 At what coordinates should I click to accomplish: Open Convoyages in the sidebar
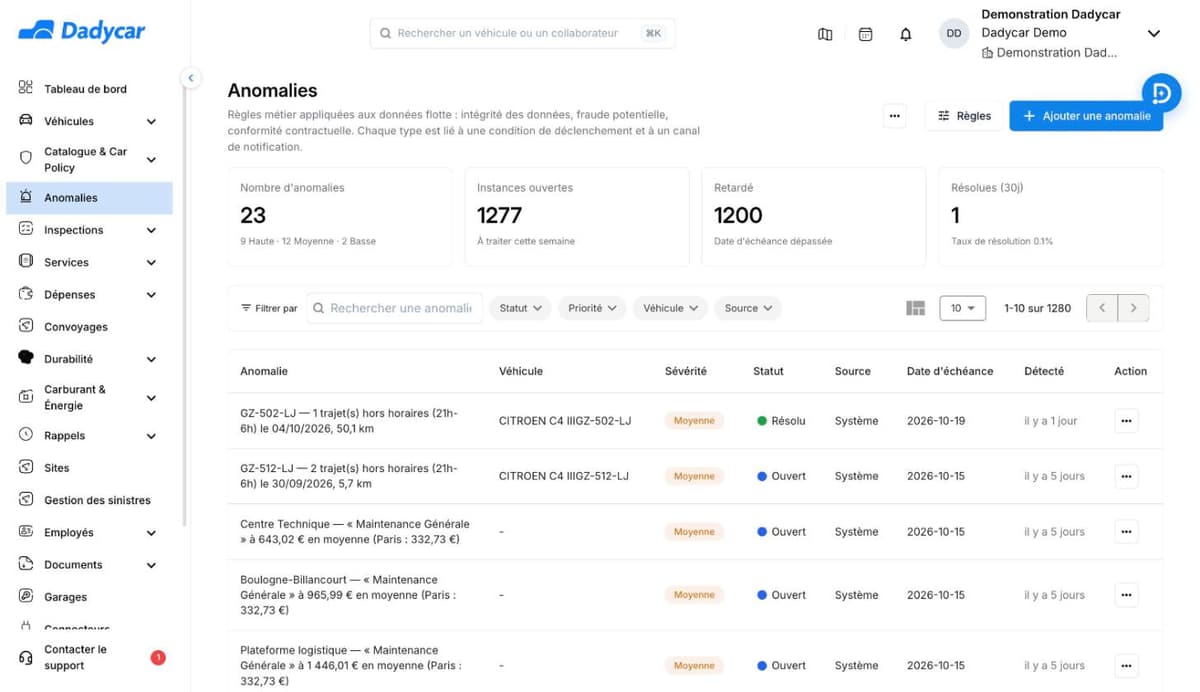pos(89,327)
